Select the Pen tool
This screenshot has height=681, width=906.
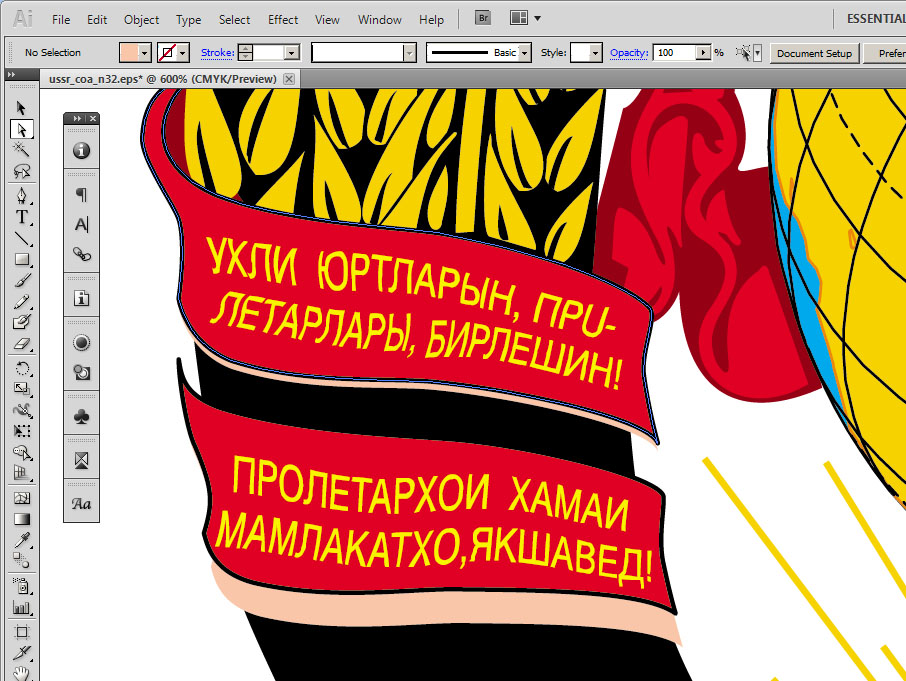(21, 195)
